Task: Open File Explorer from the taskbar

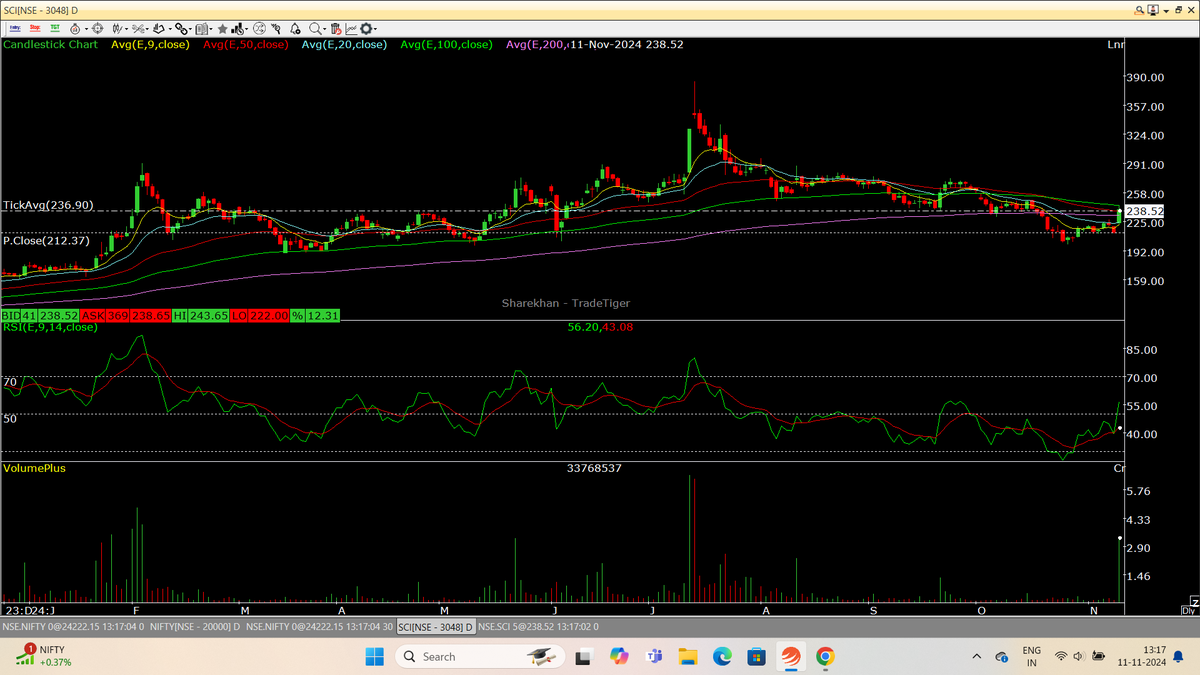Action: click(x=688, y=657)
